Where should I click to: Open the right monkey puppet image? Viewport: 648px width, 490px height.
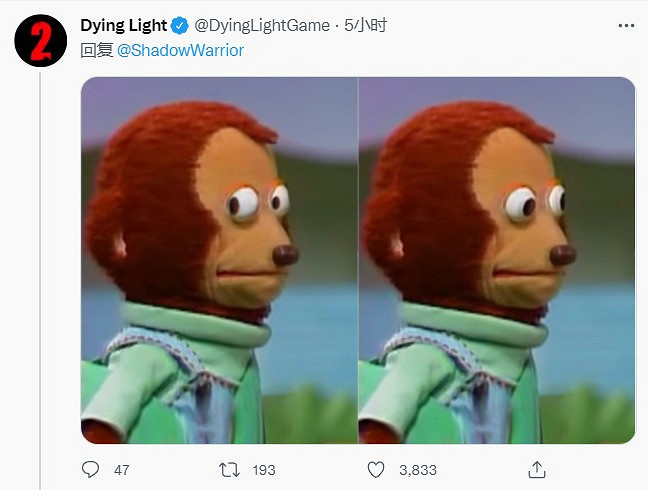pyautogui.click(x=497, y=260)
